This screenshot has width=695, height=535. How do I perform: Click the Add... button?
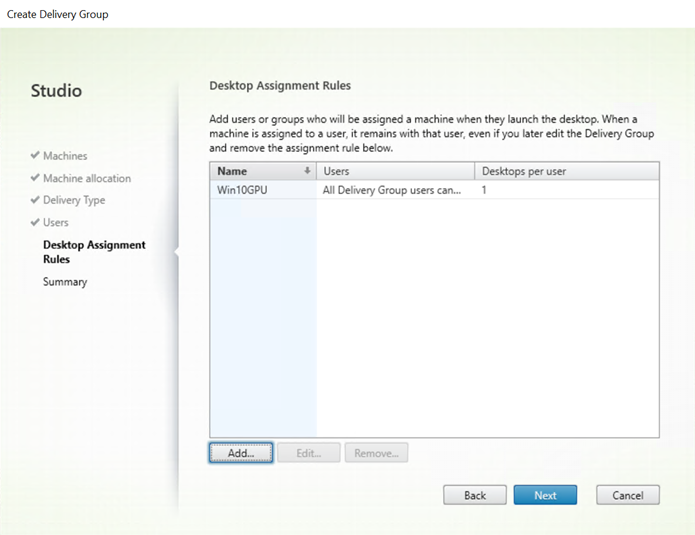coord(241,453)
